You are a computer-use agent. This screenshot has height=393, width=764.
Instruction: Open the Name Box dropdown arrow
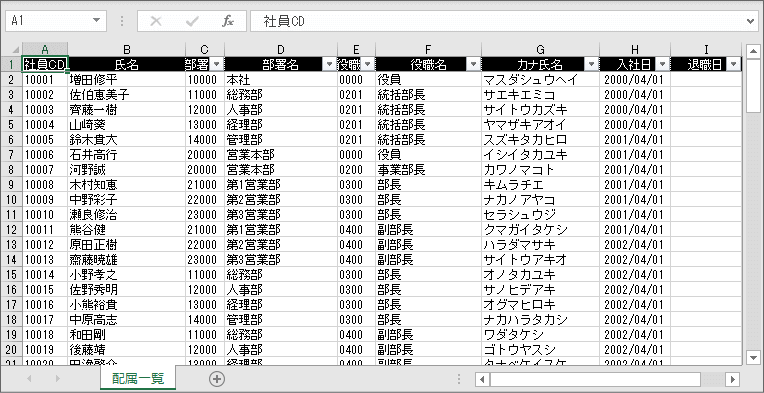click(96, 20)
